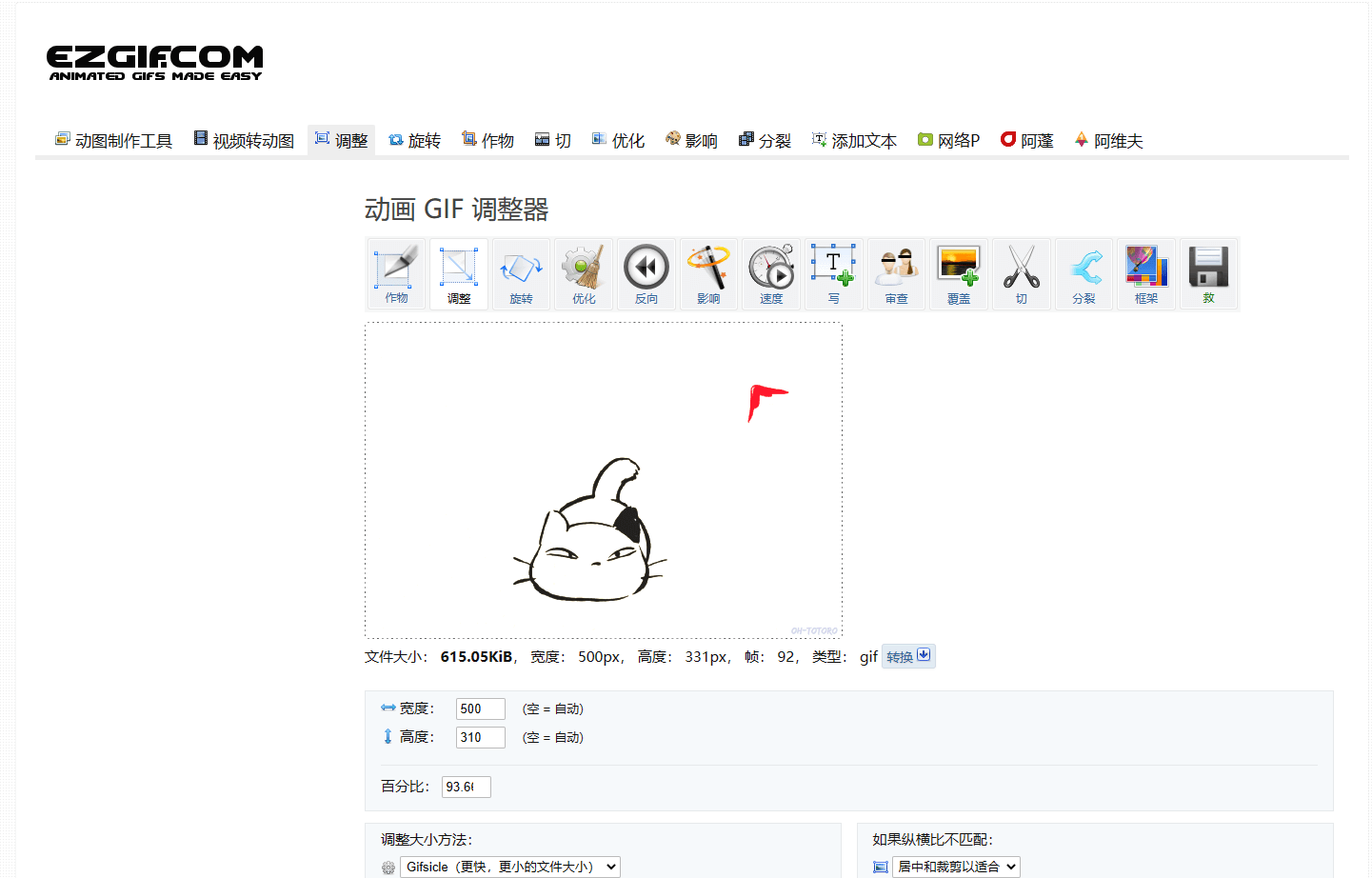Select the 写 (add text) tool
This screenshot has width=1372, height=878.
(833, 273)
